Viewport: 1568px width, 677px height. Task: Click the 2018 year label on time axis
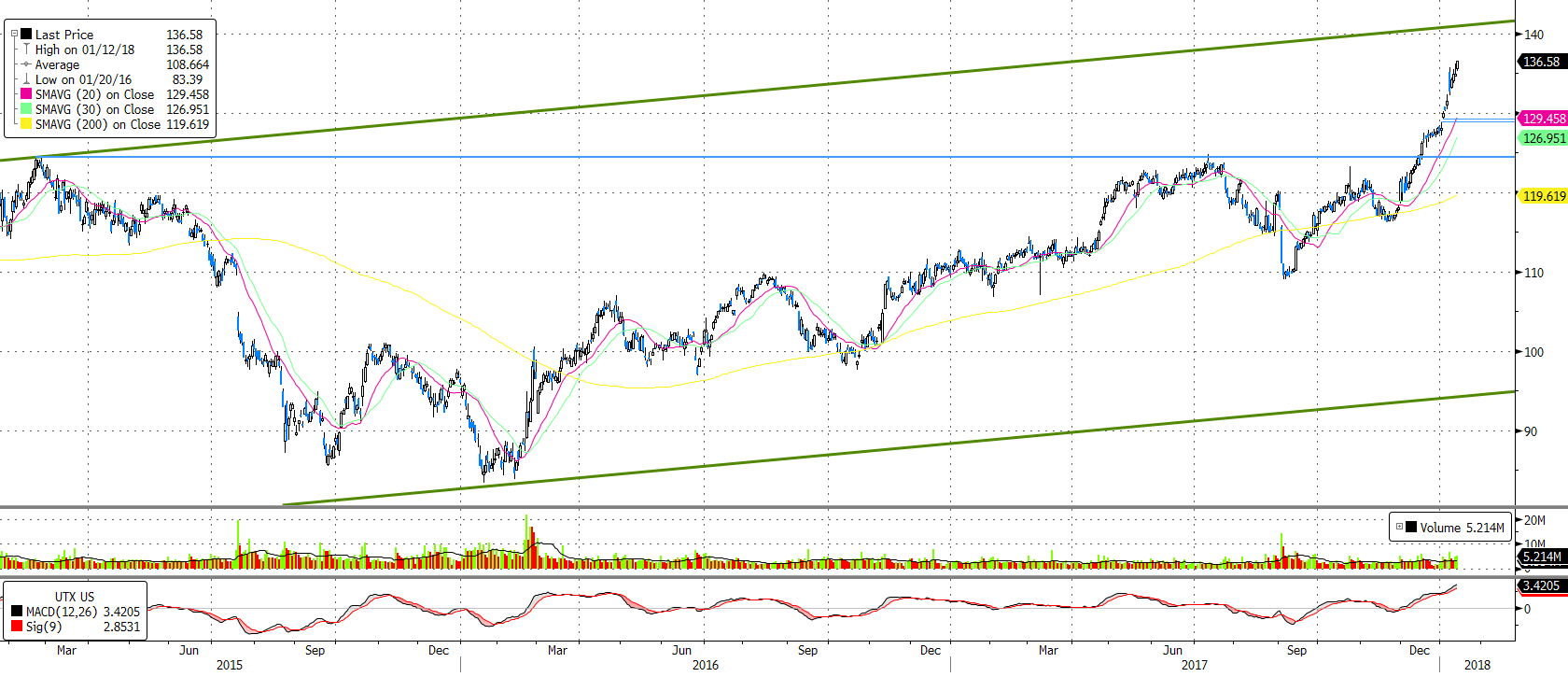[1477, 665]
